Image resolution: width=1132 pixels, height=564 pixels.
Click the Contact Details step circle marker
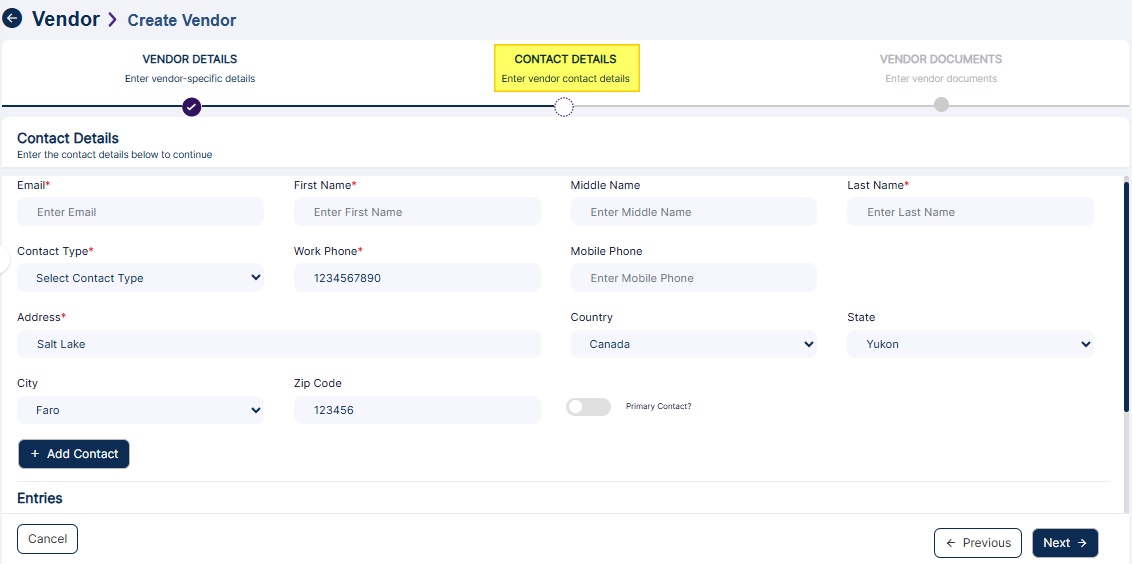pos(564,107)
